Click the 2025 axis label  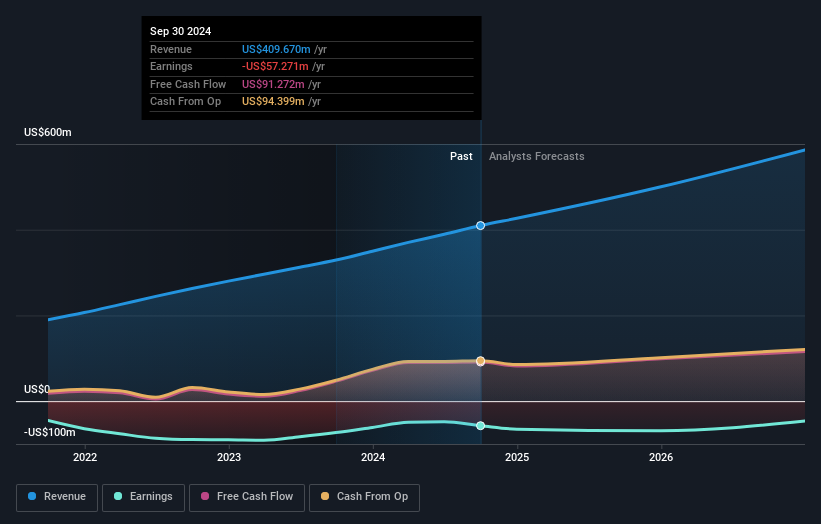tap(517, 457)
